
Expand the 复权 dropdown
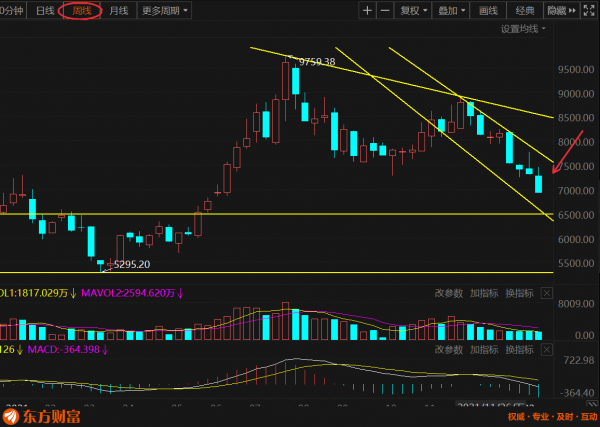click(413, 10)
